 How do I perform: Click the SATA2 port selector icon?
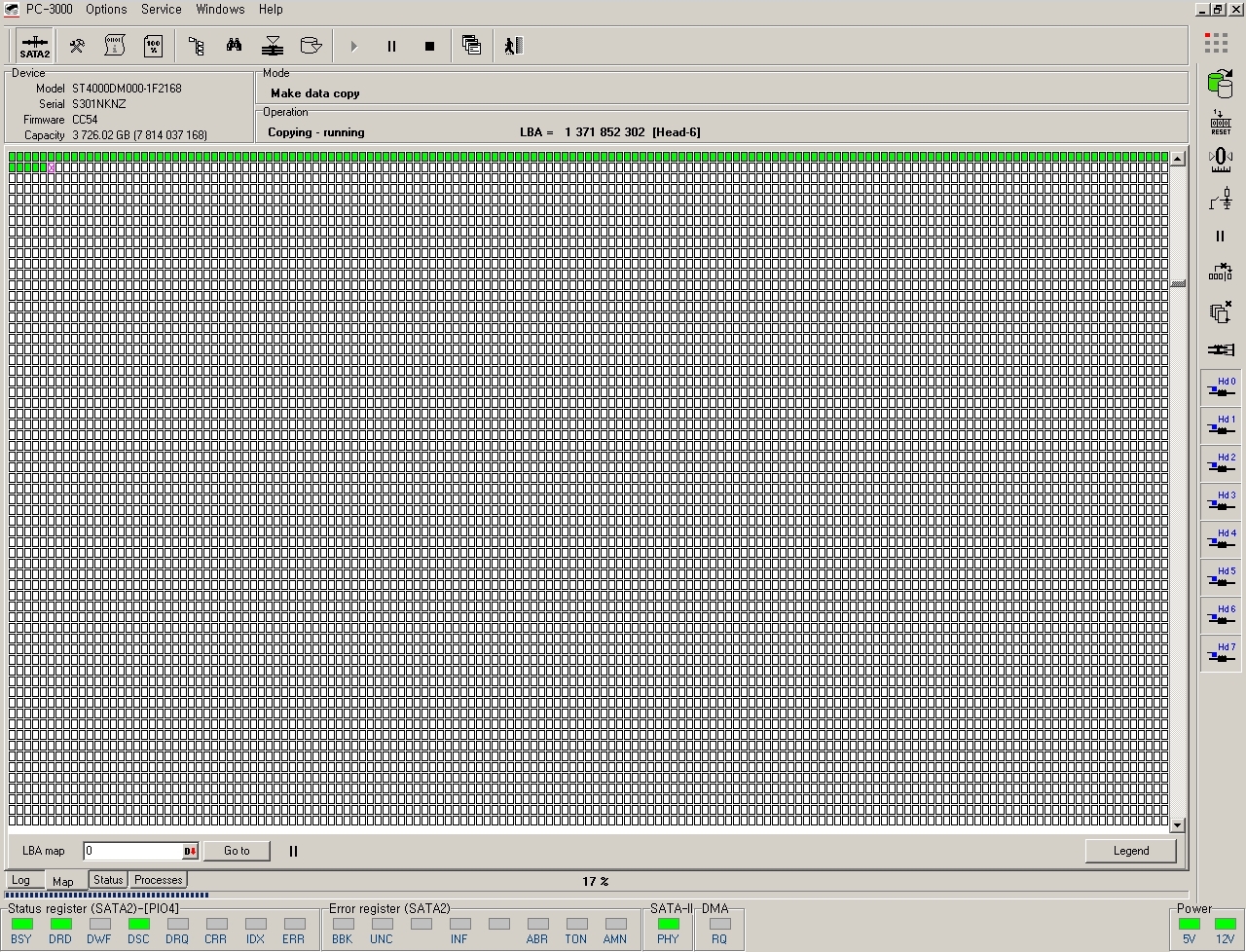[34, 46]
